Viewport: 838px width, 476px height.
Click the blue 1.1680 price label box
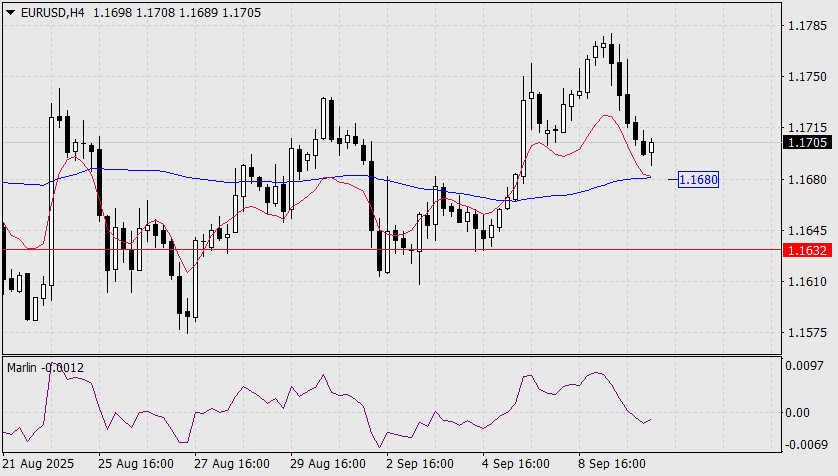pos(698,180)
